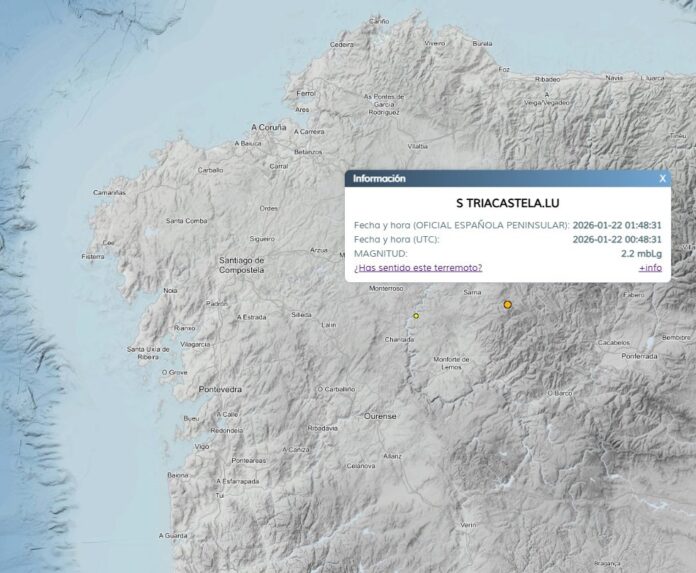Click the Verín label on the map
Image resolution: width=696 pixels, height=573 pixels.
[468, 524]
